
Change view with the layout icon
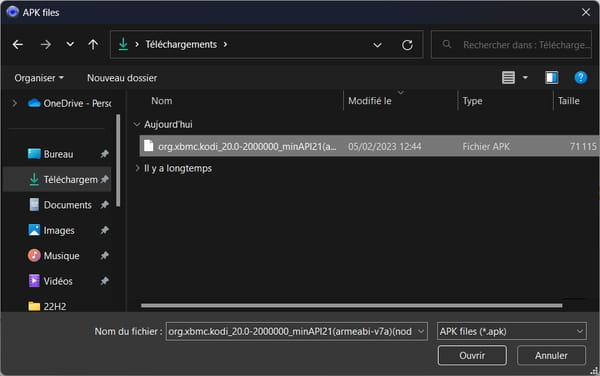(508, 78)
